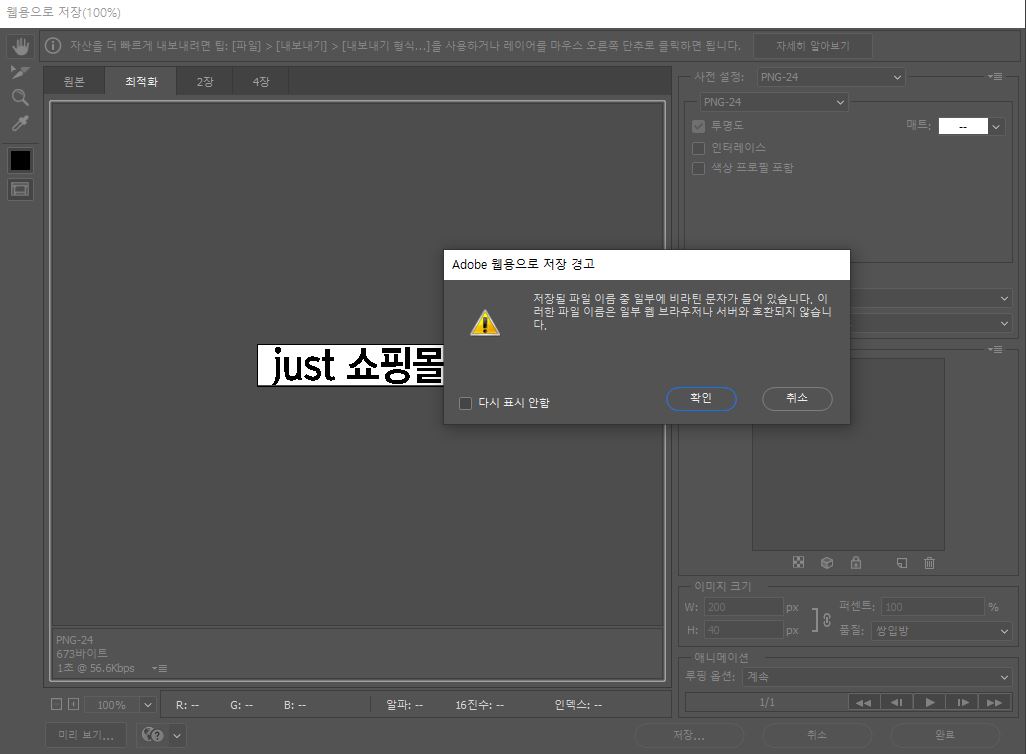Screen dimensions: 1026x754
Task: Enable the 인터레이스 checkbox
Action: tap(698, 148)
